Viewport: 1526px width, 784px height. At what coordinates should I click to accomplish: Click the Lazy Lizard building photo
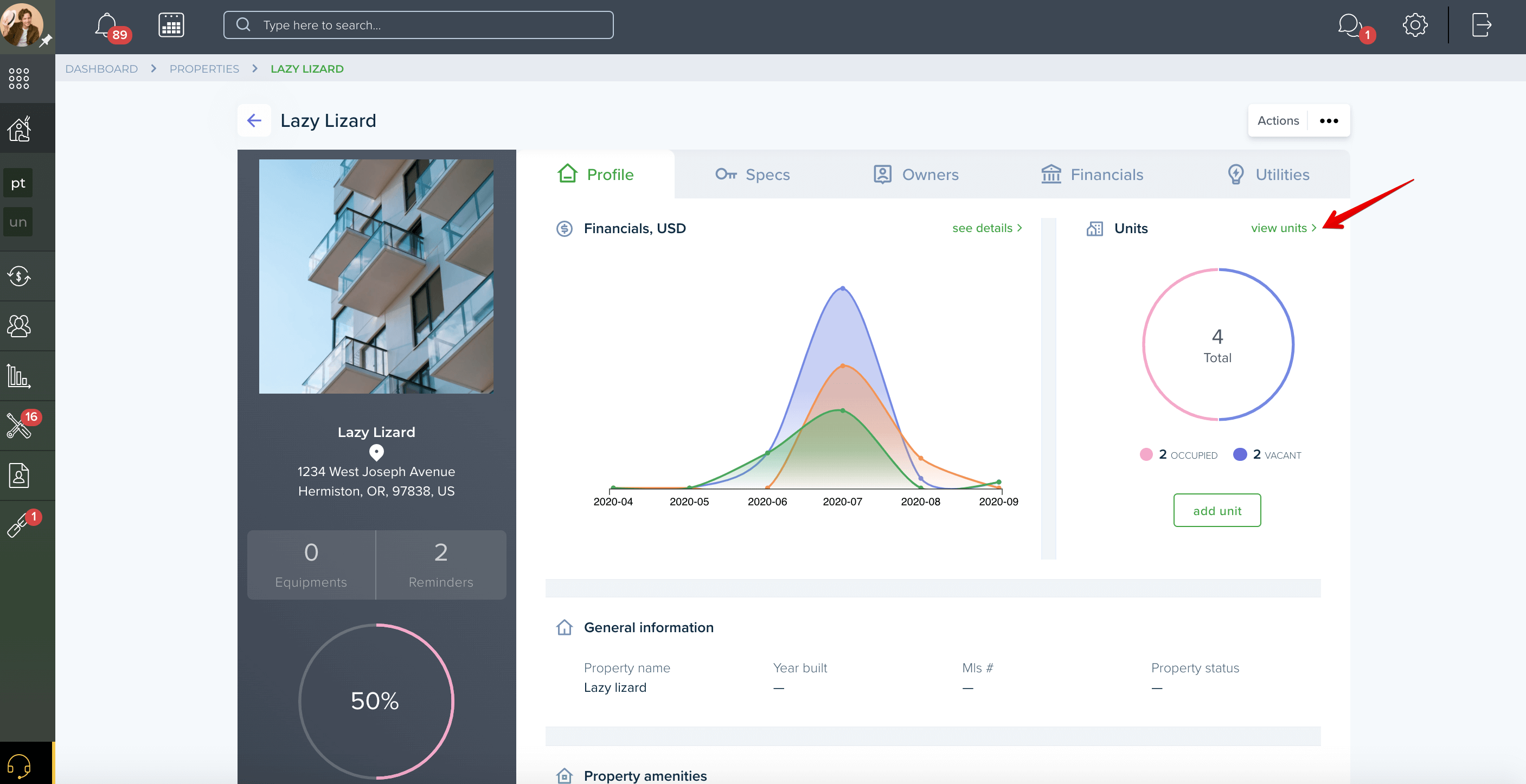pos(376,277)
